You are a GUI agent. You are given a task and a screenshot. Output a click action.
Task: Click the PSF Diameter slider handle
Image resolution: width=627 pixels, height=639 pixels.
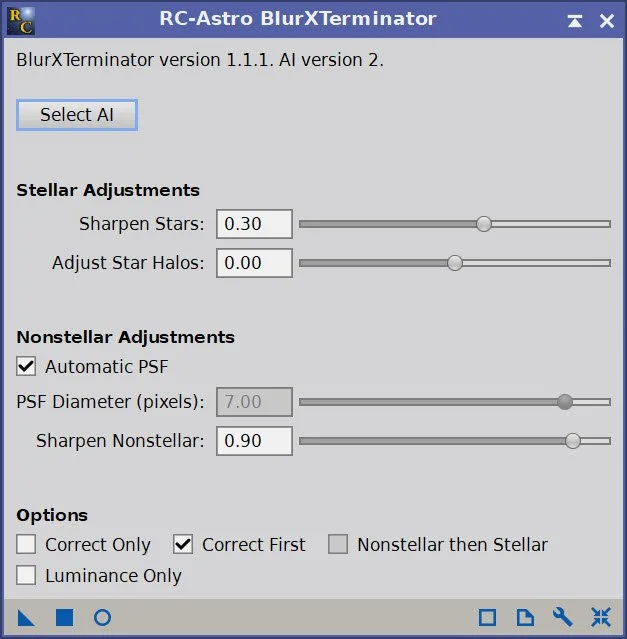(x=565, y=402)
